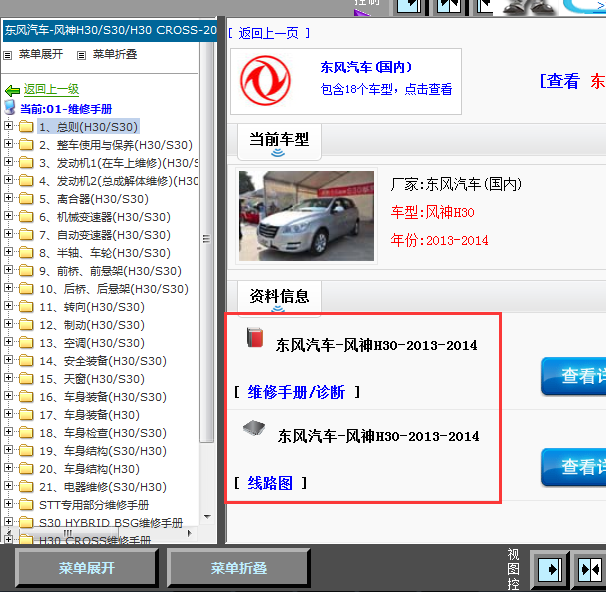The width and height of the screenshot is (606, 592).
Task: Expand 6、机械变速器 node
Action: [x=8, y=216]
